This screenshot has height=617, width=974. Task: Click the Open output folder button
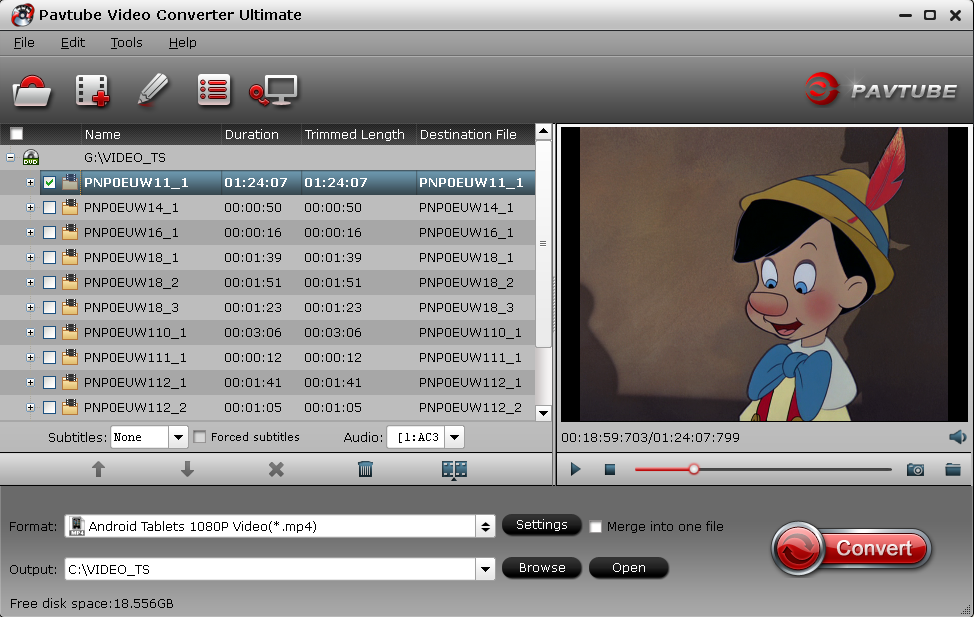click(629, 568)
